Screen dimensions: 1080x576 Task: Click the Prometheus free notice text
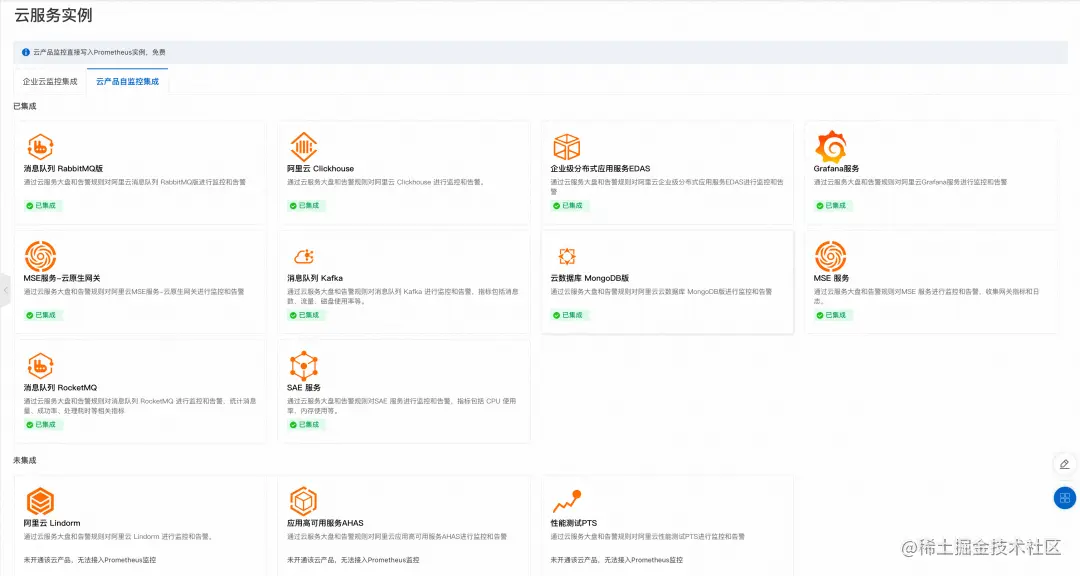99,52
